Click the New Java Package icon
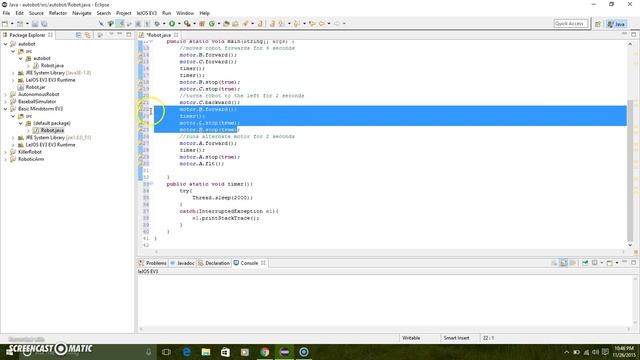This screenshot has height=360, width=640. (x=202, y=24)
